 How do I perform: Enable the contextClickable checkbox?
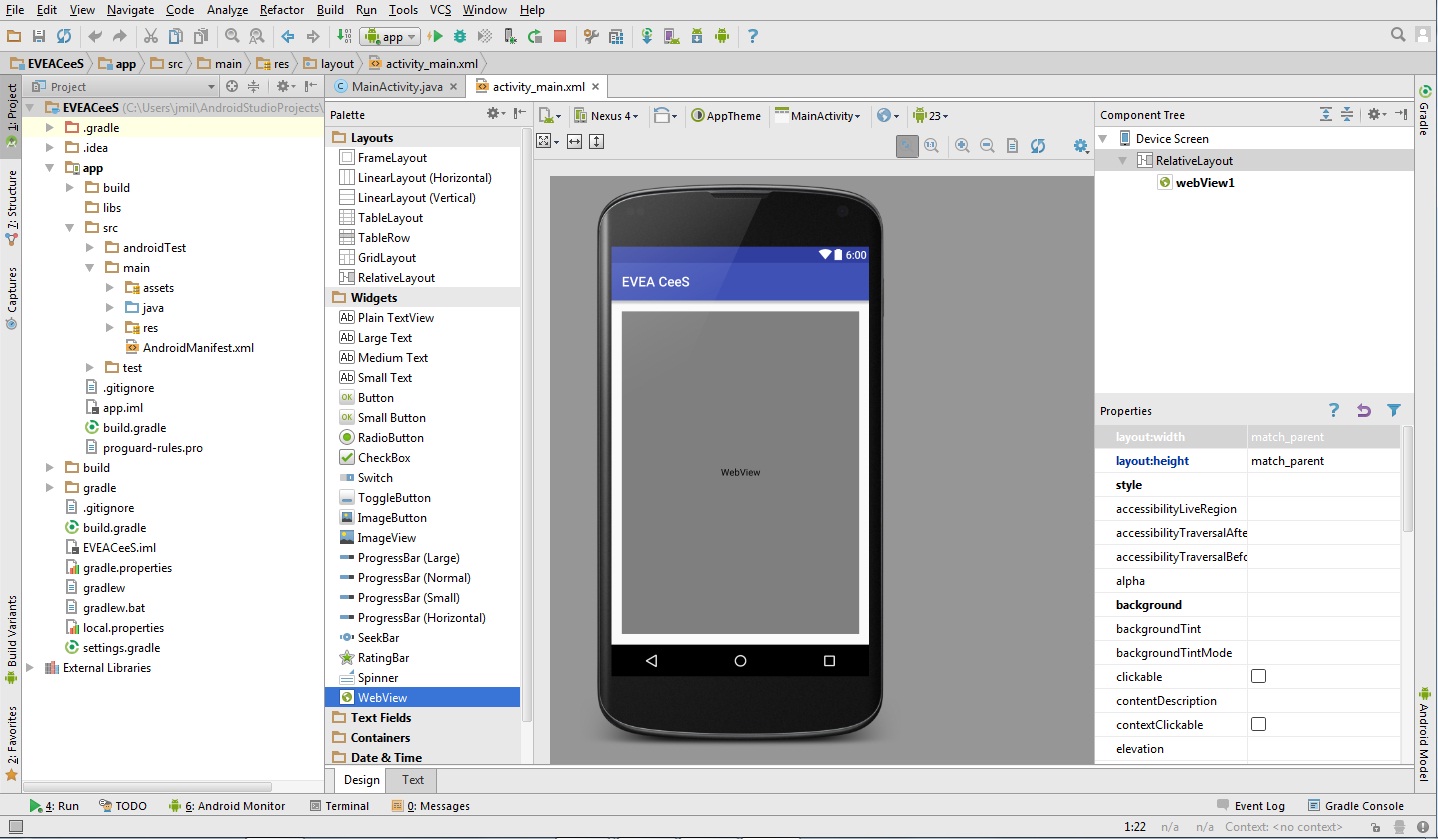tap(1258, 725)
